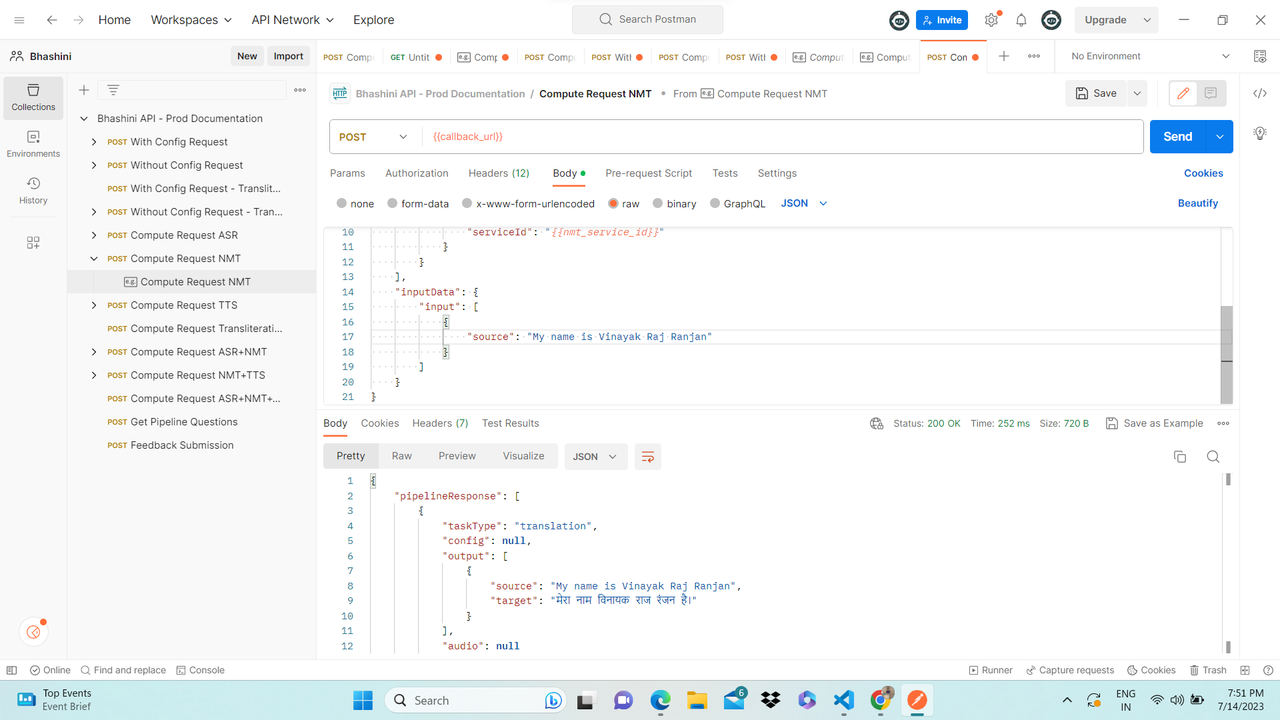The image size is (1280, 720).
Task: Toggle response line wrap icon
Action: pyautogui.click(x=648, y=457)
